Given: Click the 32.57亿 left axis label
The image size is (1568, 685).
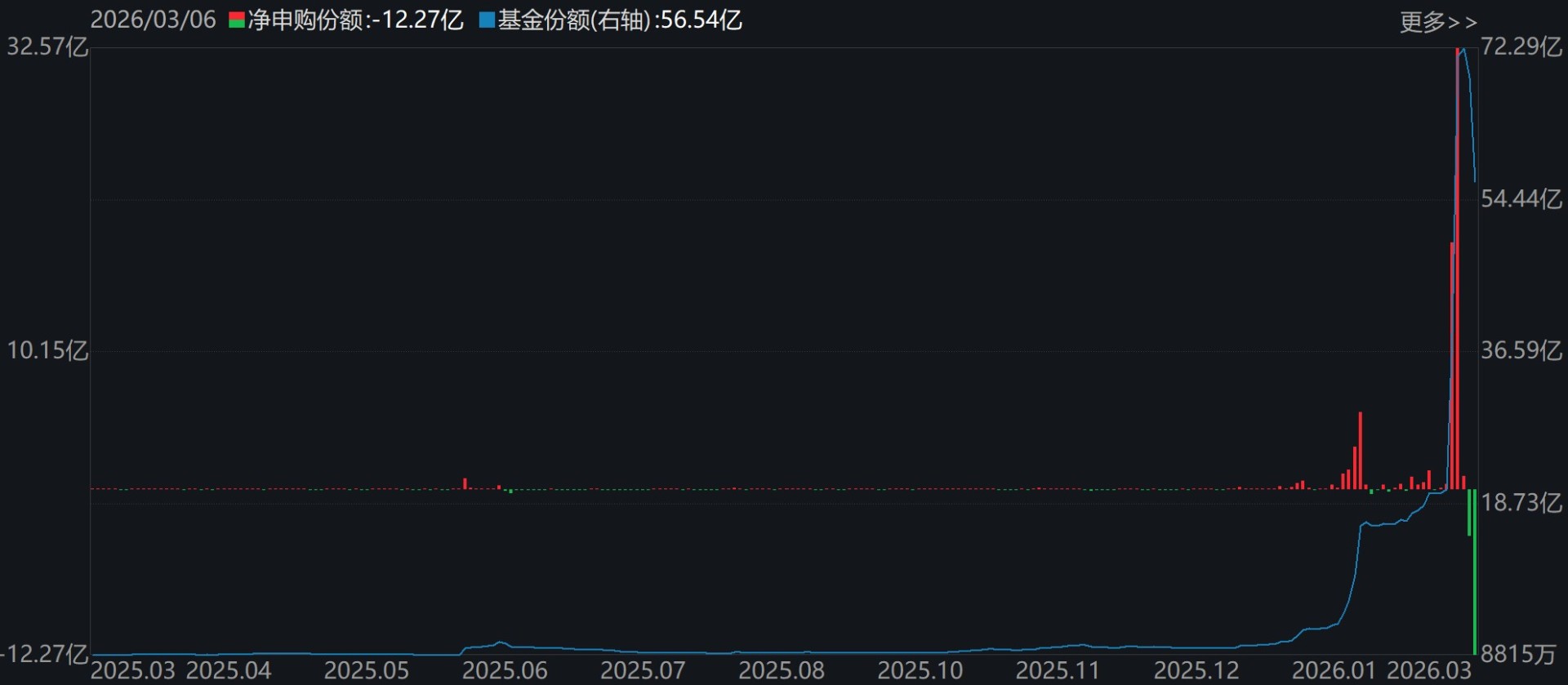Looking at the screenshot, I should point(47,47).
